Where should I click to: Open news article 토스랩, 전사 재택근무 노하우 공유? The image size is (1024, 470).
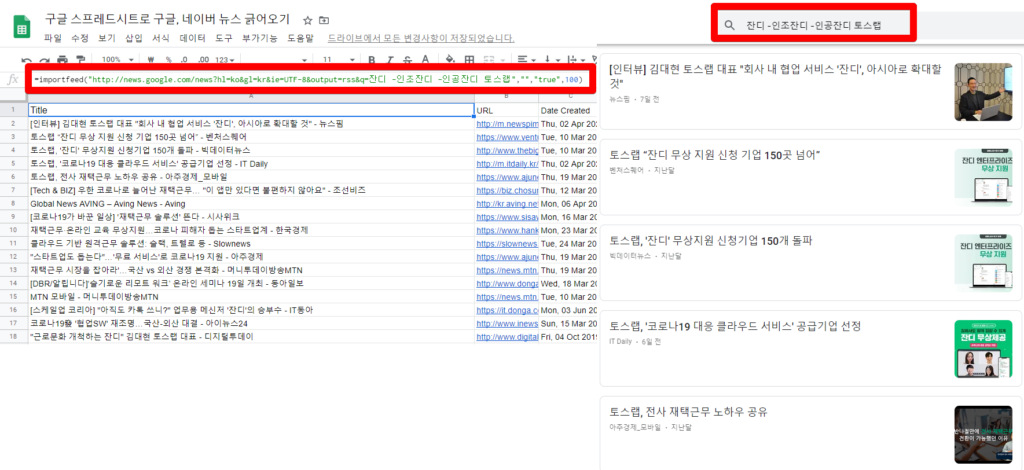point(688,412)
